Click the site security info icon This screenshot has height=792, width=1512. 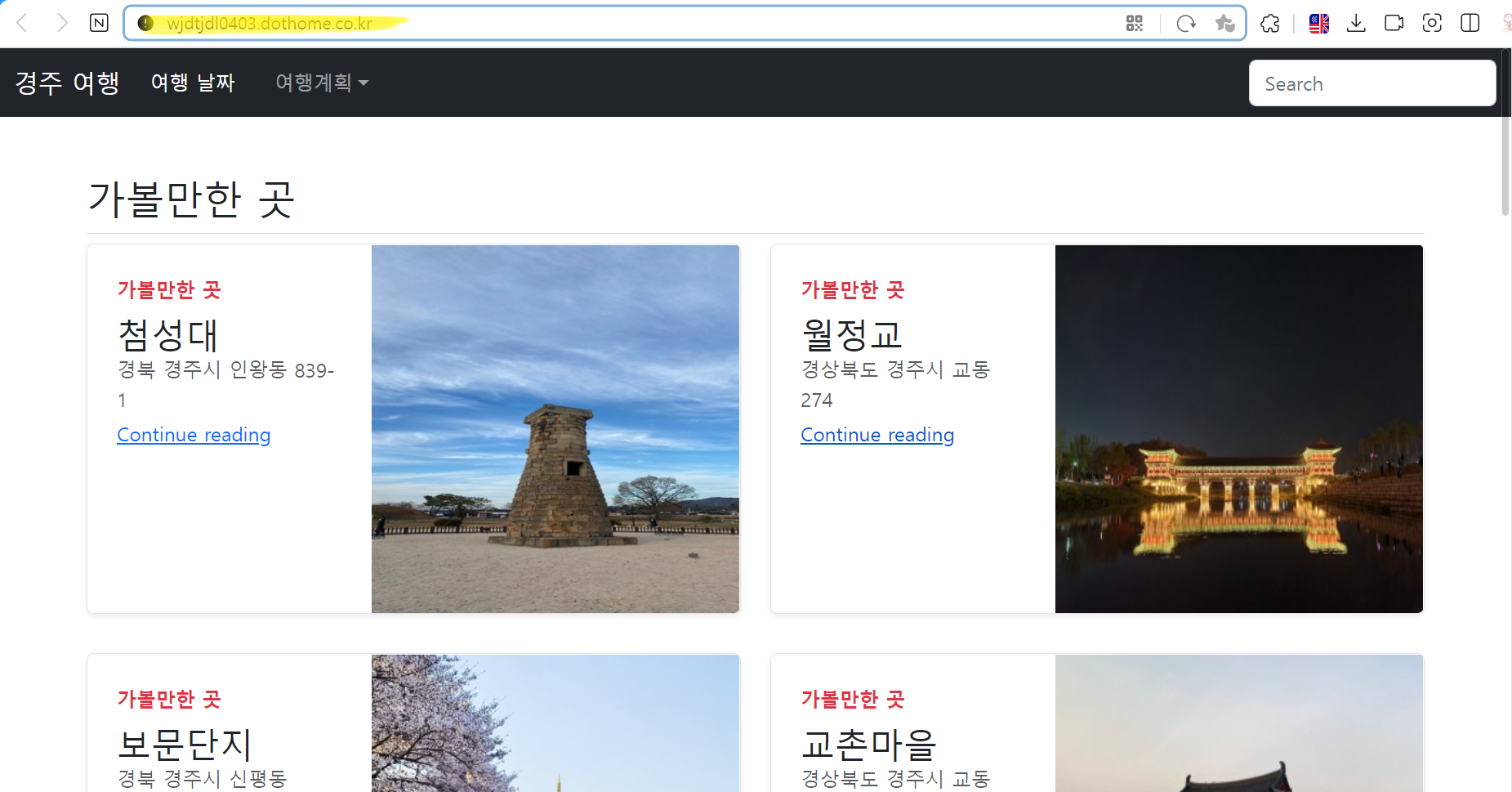click(x=145, y=23)
